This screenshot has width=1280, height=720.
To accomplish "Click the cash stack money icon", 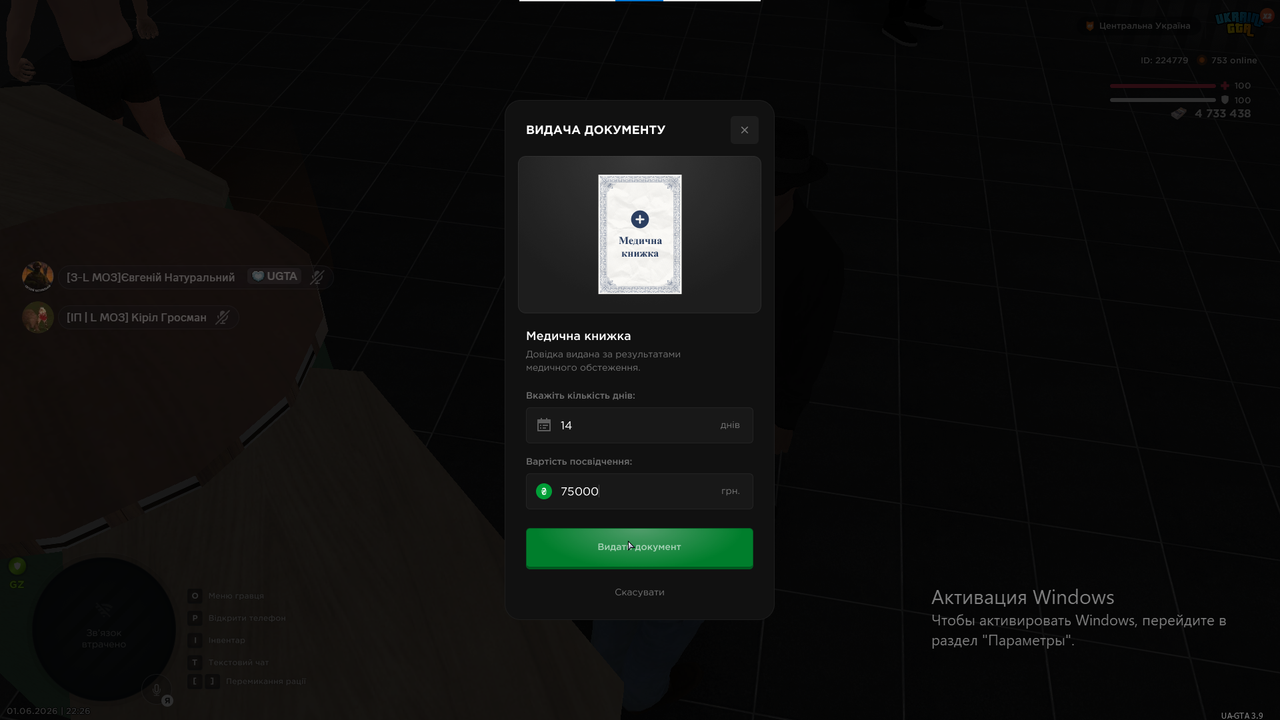I will point(1179,114).
